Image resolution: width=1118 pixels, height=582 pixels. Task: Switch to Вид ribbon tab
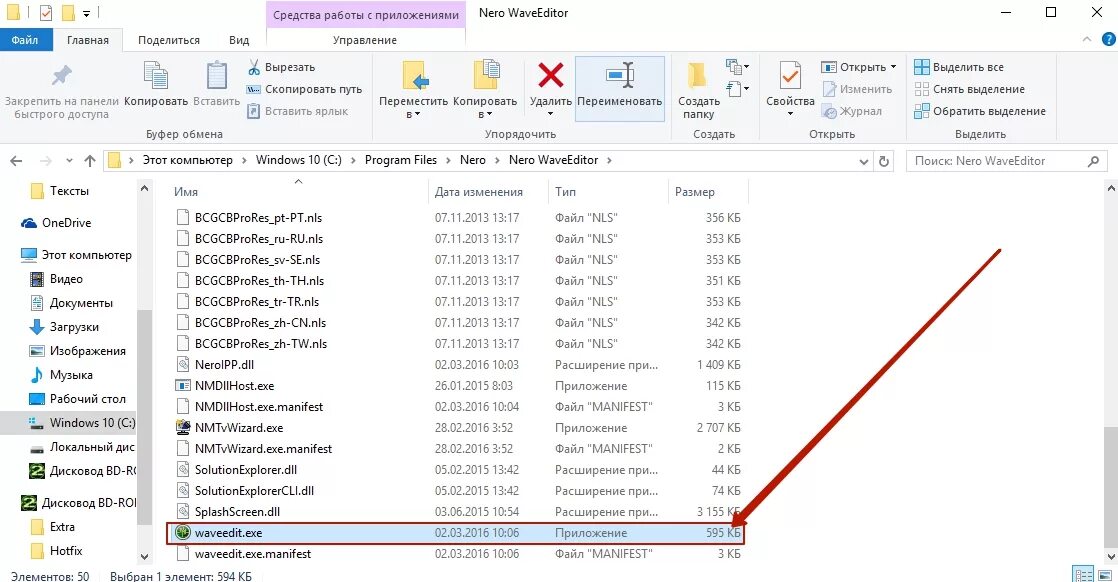tap(239, 40)
